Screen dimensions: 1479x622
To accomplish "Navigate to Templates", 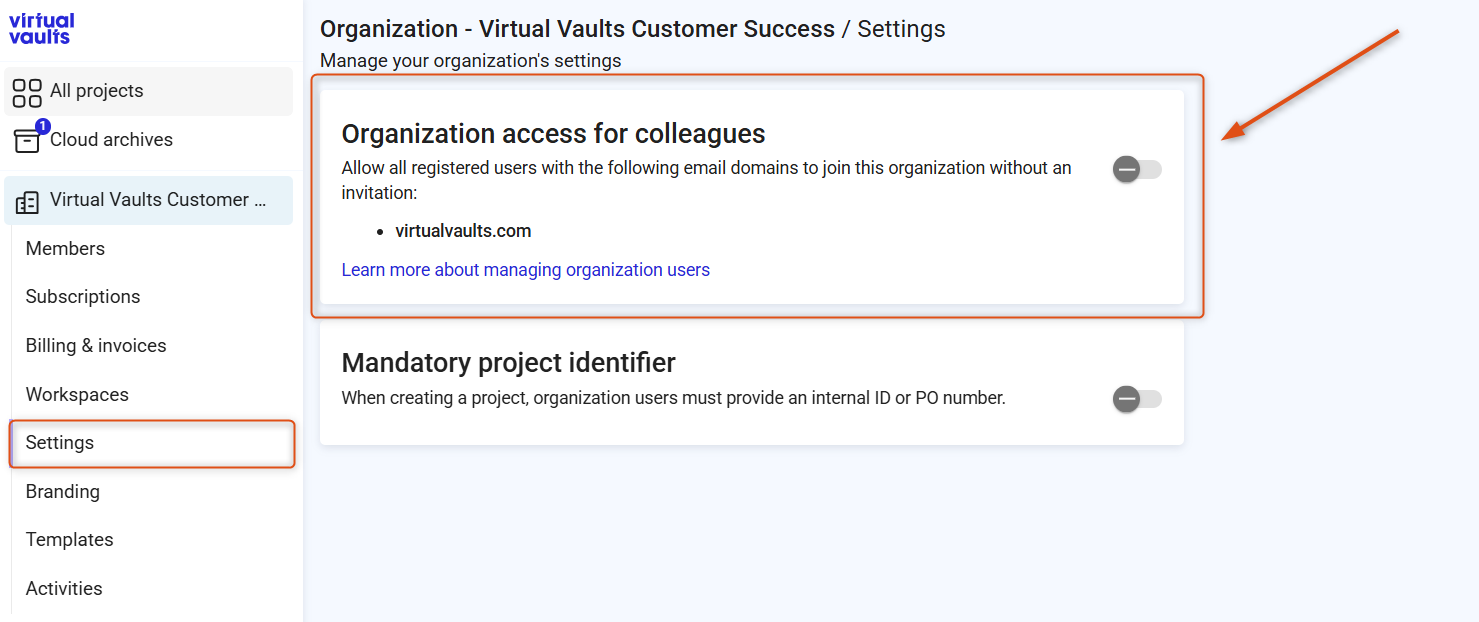I will pos(70,539).
